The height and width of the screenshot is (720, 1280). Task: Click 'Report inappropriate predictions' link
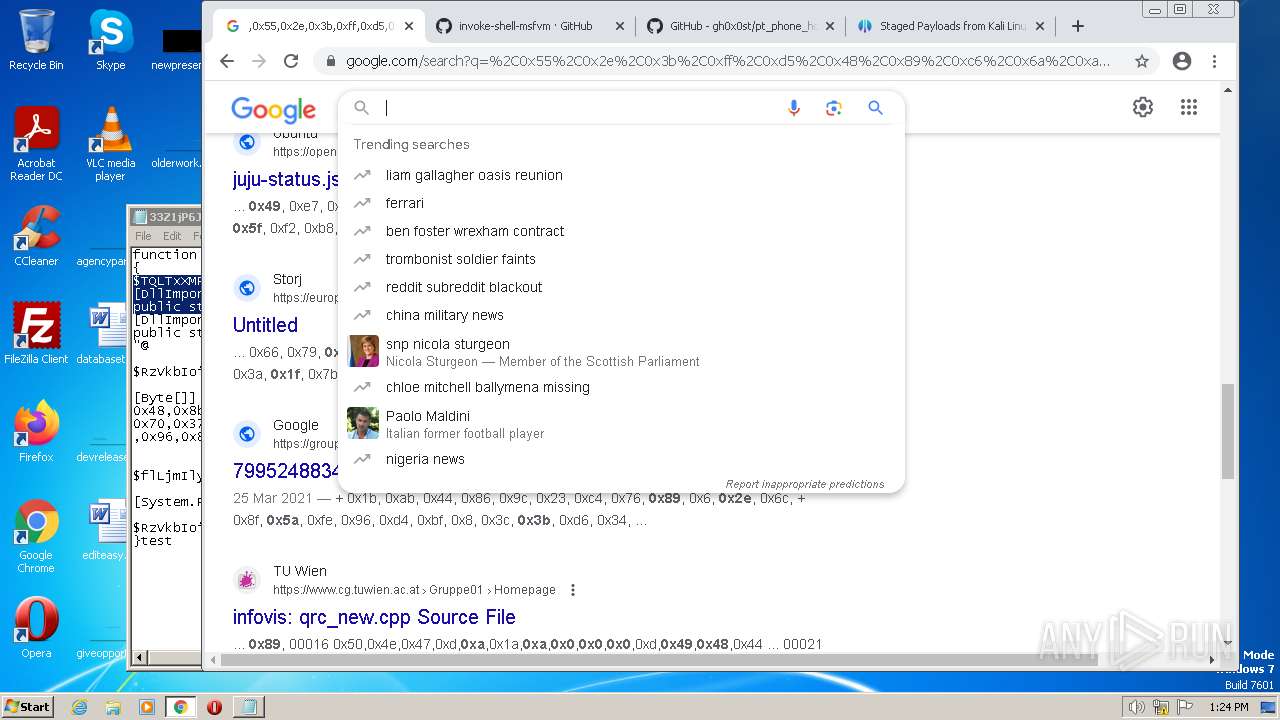(x=805, y=484)
